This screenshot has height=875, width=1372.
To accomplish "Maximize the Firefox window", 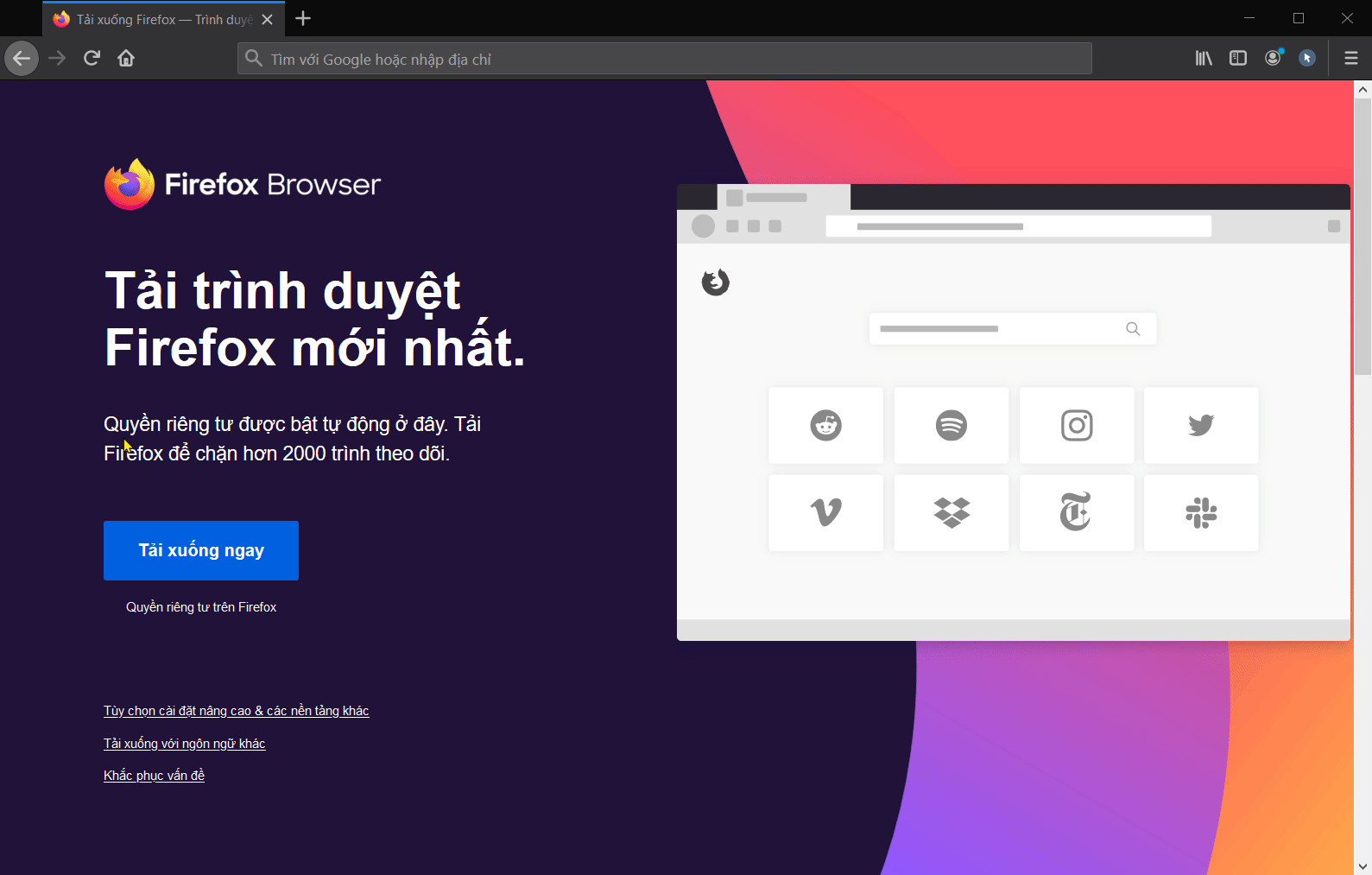I will pyautogui.click(x=1298, y=18).
